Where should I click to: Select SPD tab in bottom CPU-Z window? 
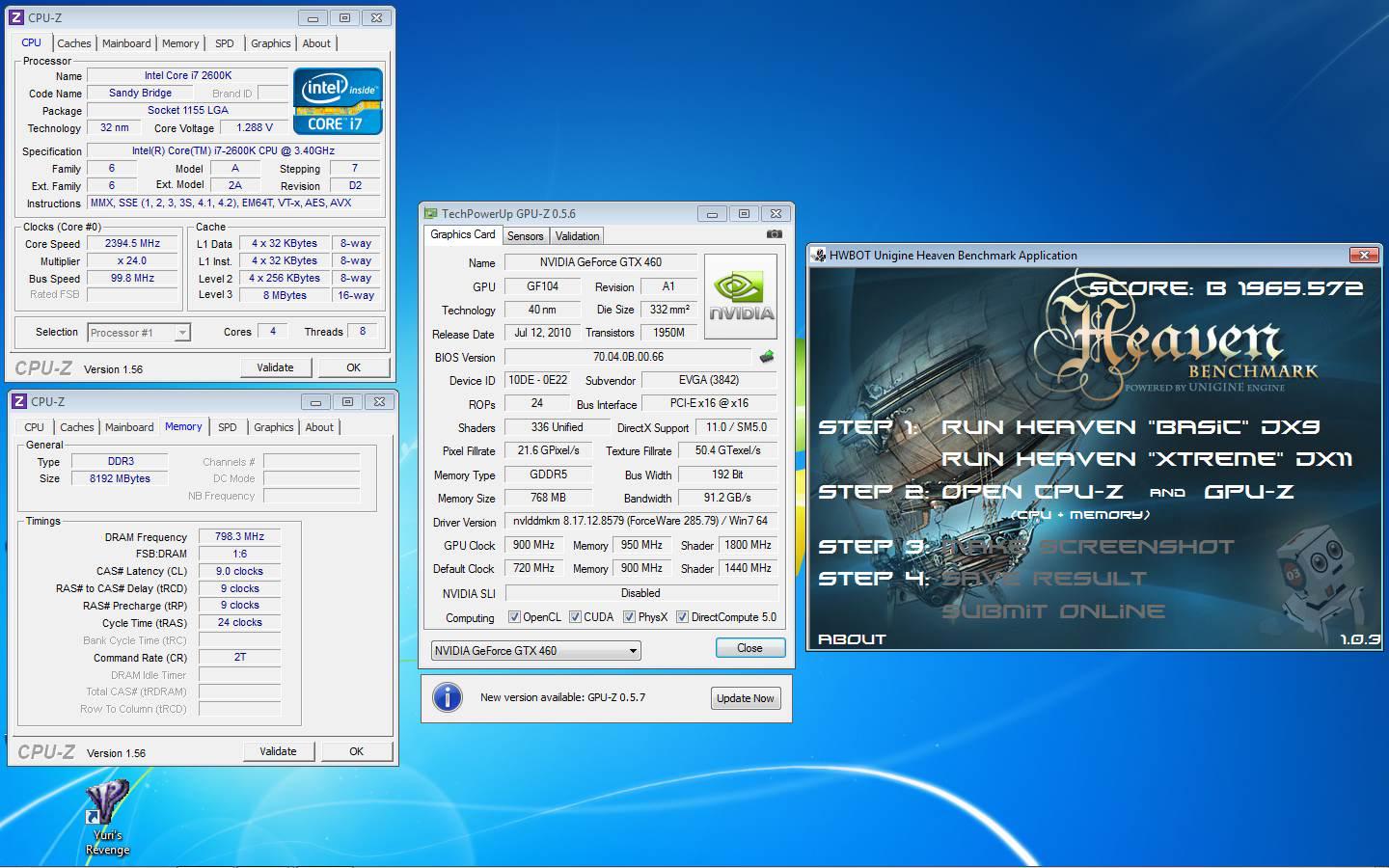228,427
